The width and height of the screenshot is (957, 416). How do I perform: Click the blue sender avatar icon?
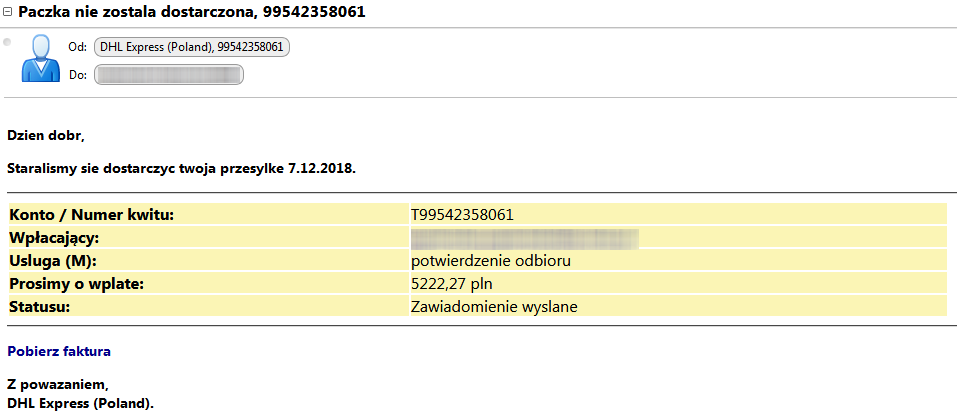[x=41, y=58]
